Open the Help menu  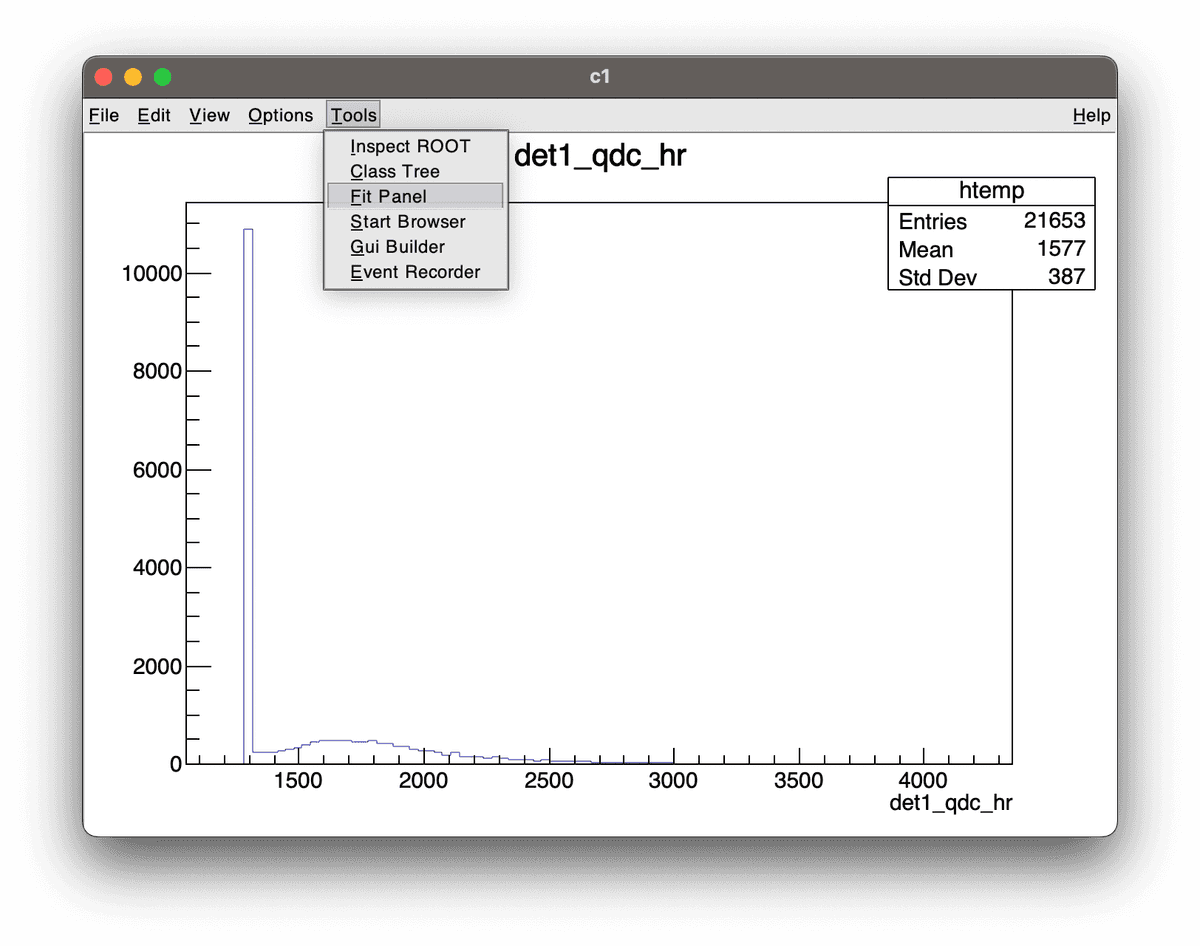(x=1091, y=116)
